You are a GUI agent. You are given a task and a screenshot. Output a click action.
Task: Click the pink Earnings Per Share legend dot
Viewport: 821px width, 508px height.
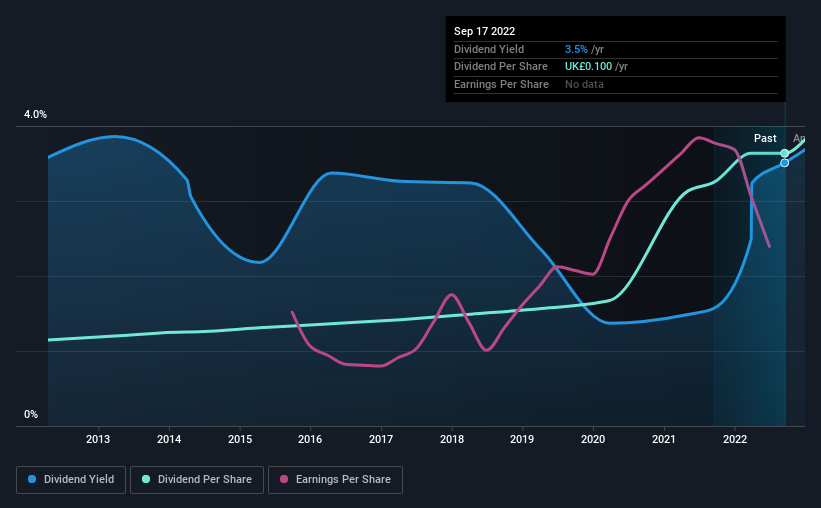pyautogui.click(x=284, y=479)
